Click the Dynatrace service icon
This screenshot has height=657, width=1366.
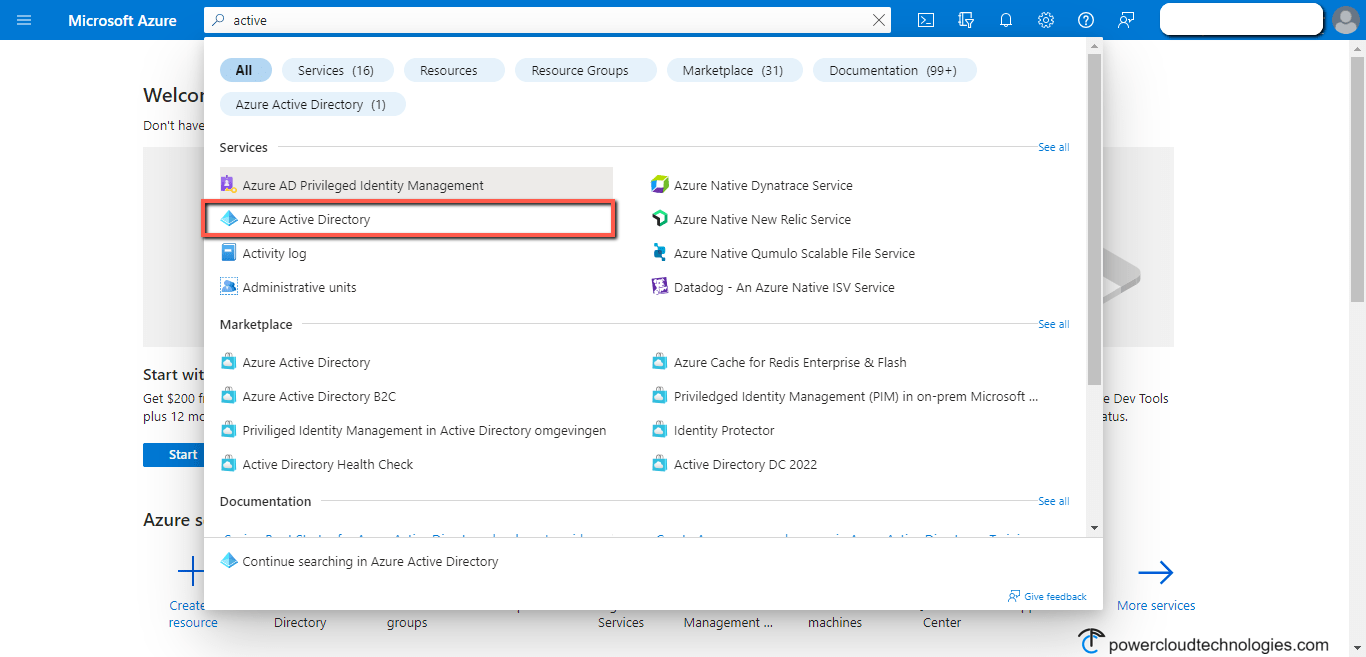click(x=659, y=185)
